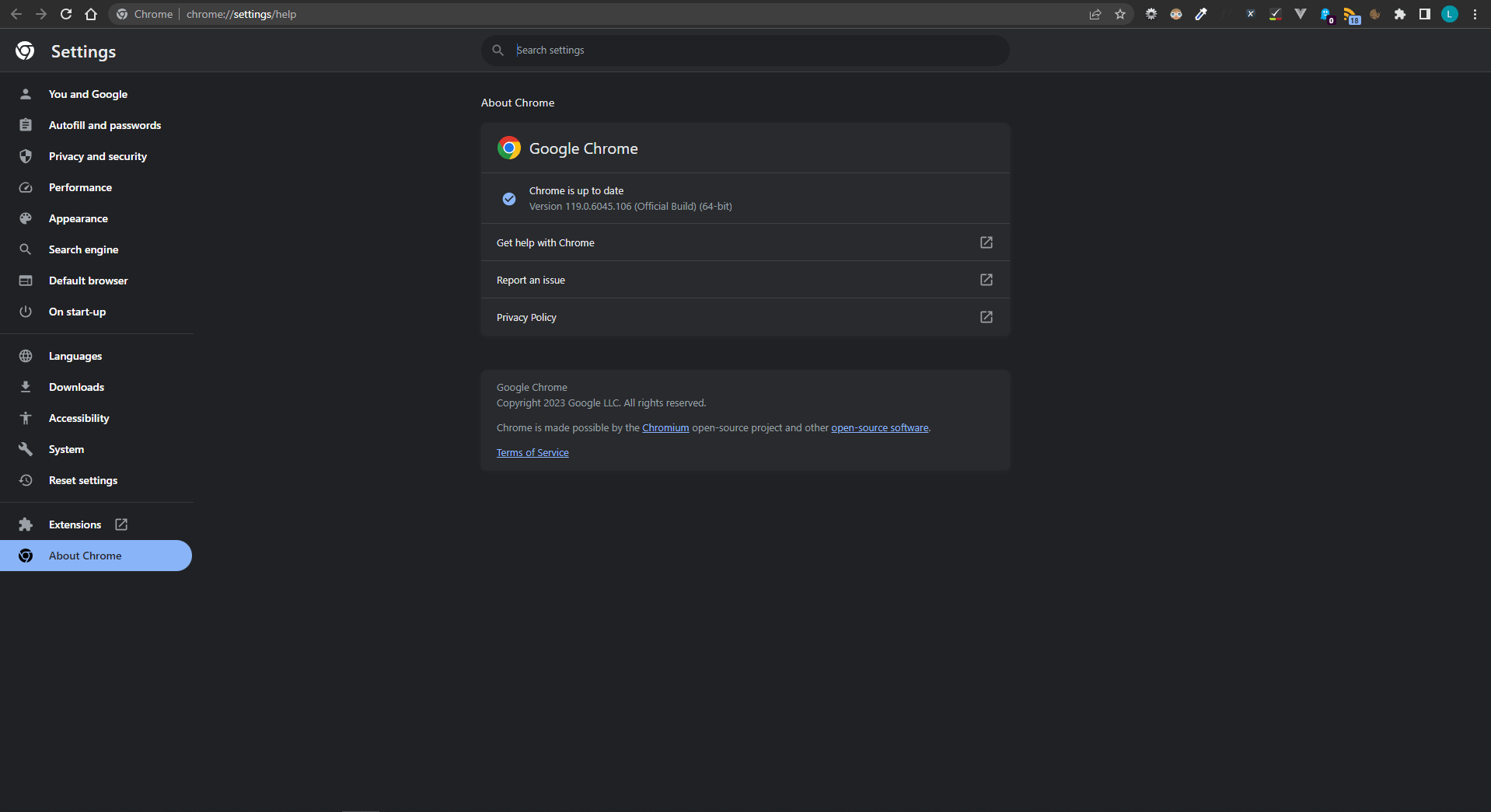
Task: Open the Extensions puzzle-piece menu
Action: (x=1400, y=13)
